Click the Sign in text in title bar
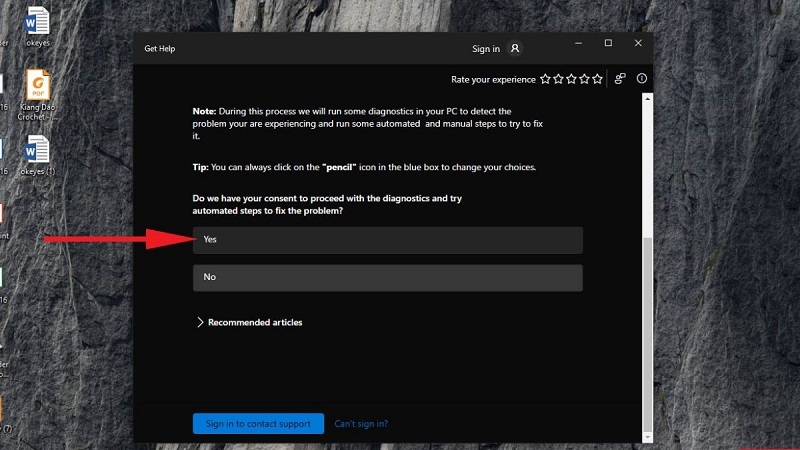 [x=486, y=48]
